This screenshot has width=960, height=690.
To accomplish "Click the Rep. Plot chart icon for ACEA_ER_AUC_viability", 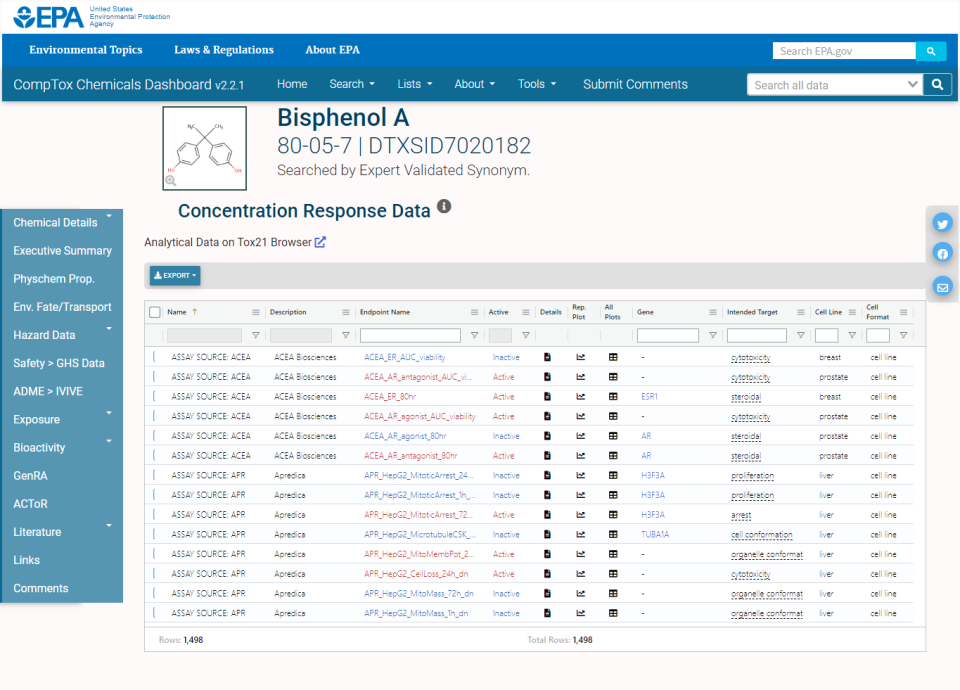I will (581, 357).
